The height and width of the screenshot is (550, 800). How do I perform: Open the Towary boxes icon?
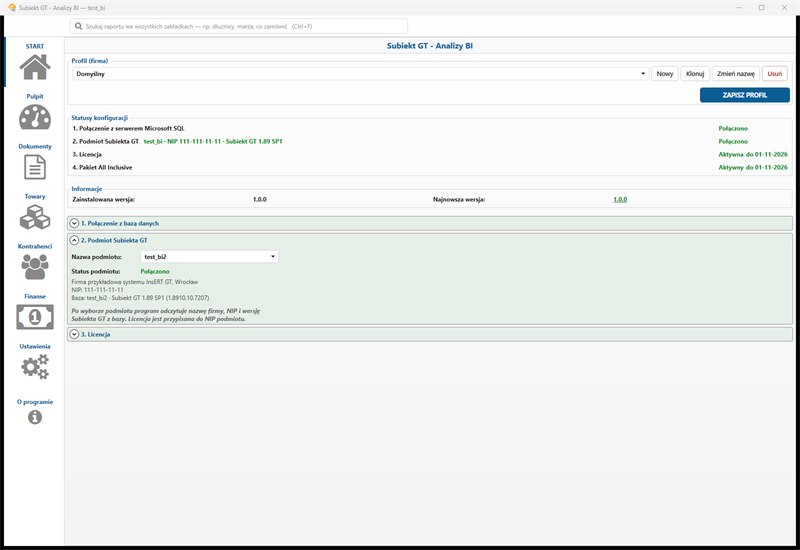tap(35, 217)
